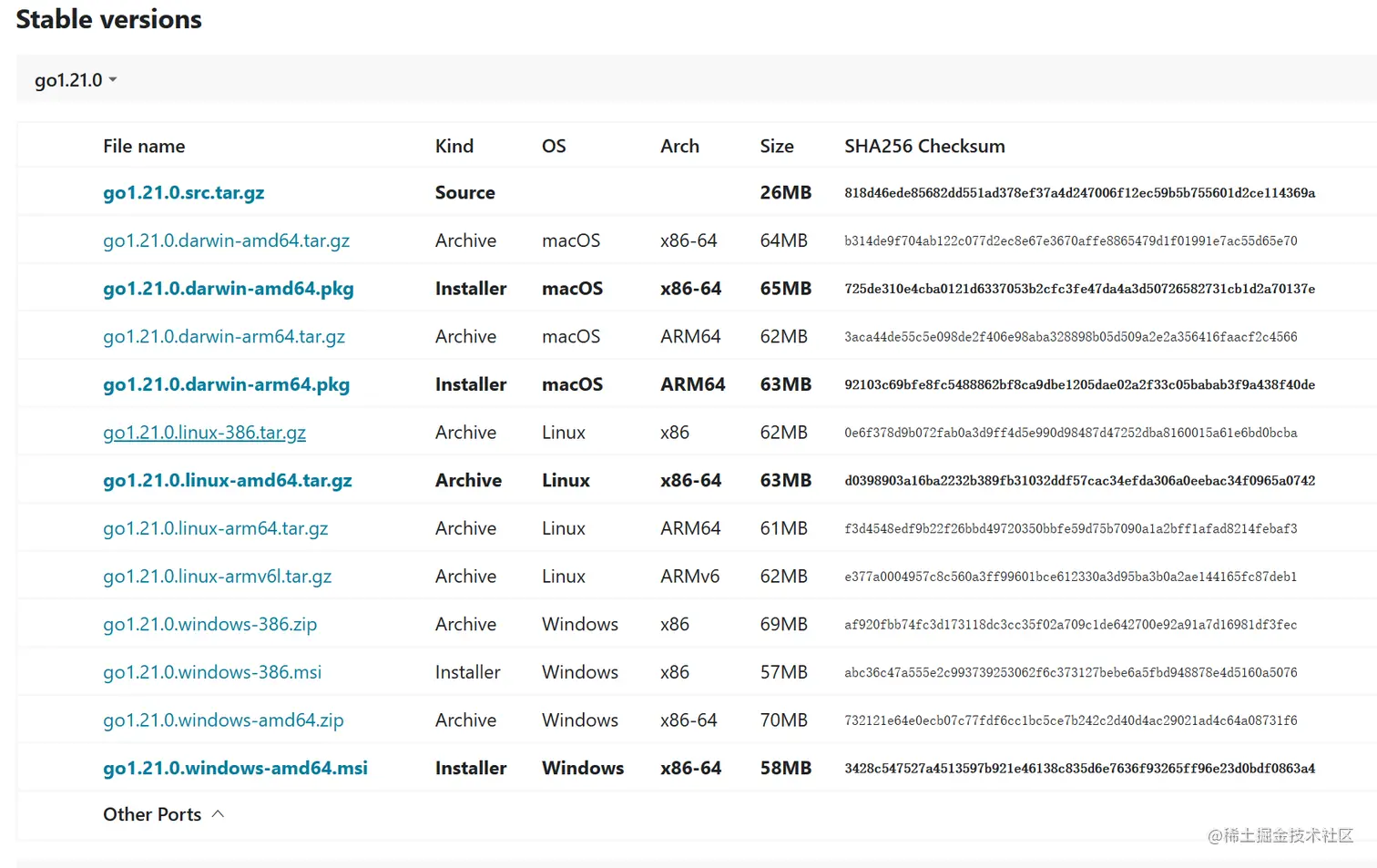Select checksum starting with e377a000
1377x868 pixels.
coord(1071,577)
